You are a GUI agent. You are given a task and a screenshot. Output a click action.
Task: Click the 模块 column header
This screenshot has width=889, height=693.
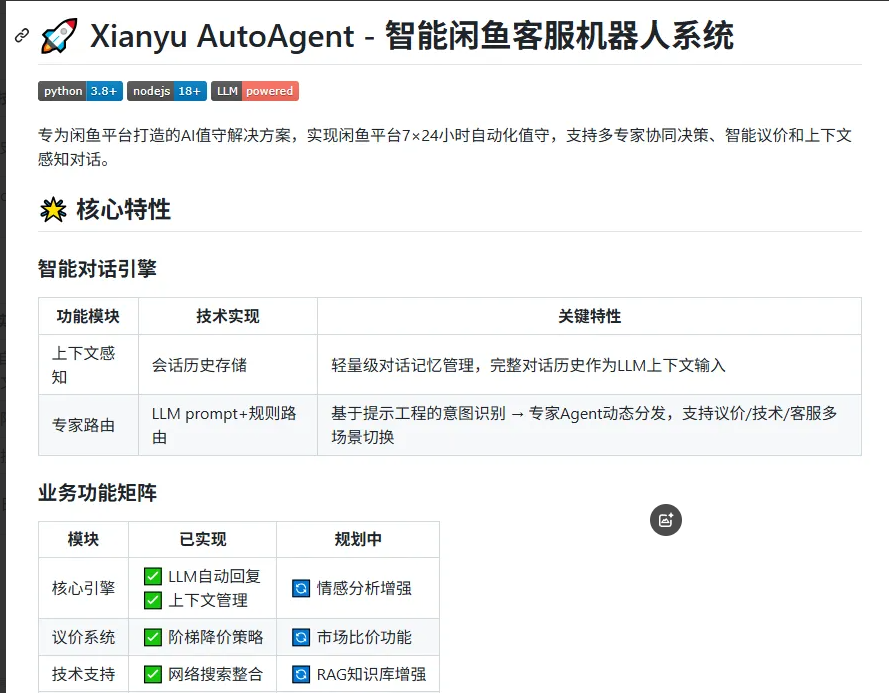click(83, 539)
